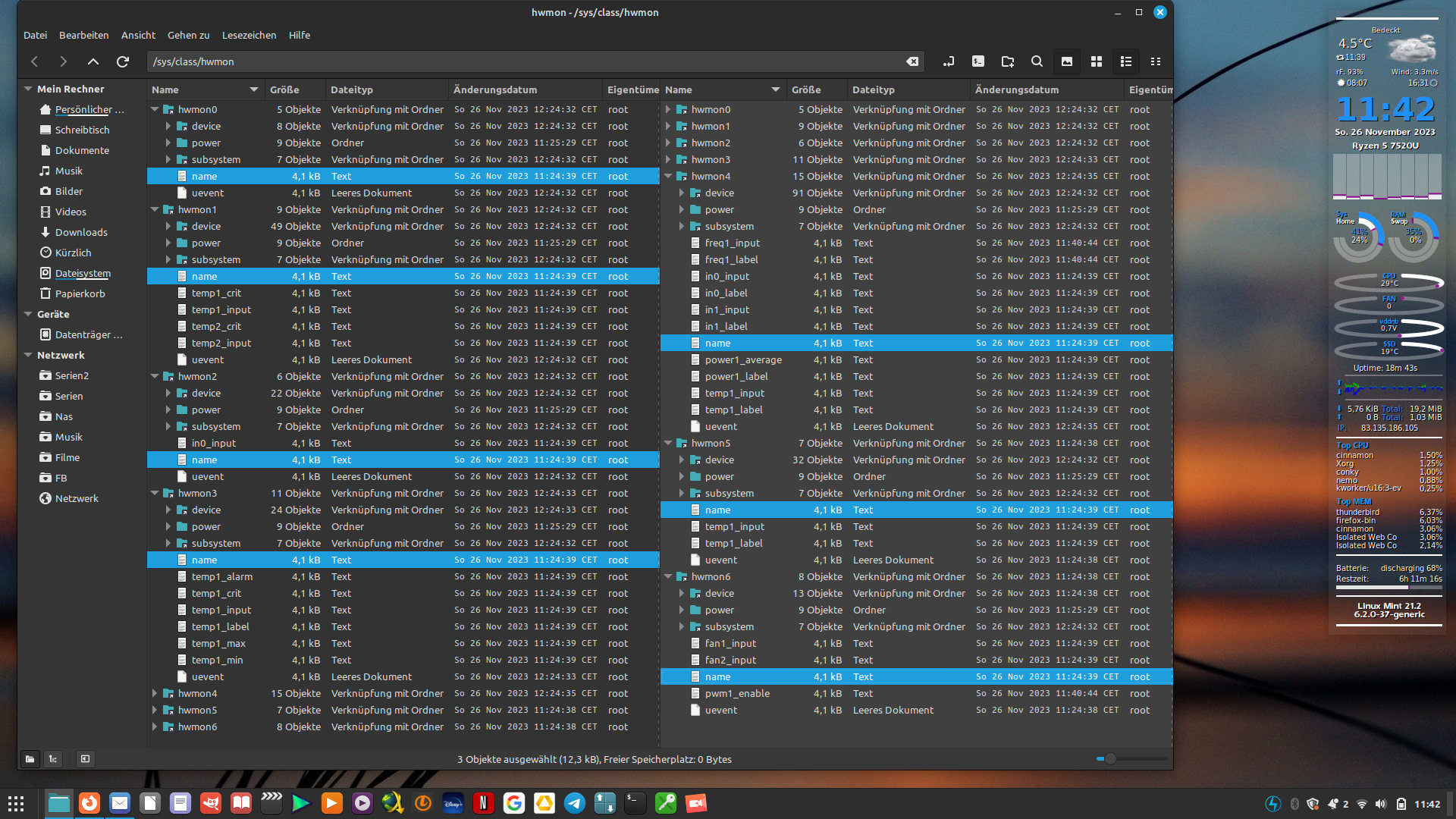Viewport: 1456px width, 819px height.
Task: Click the navigate back arrow icon
Action: tap(35, 61)
